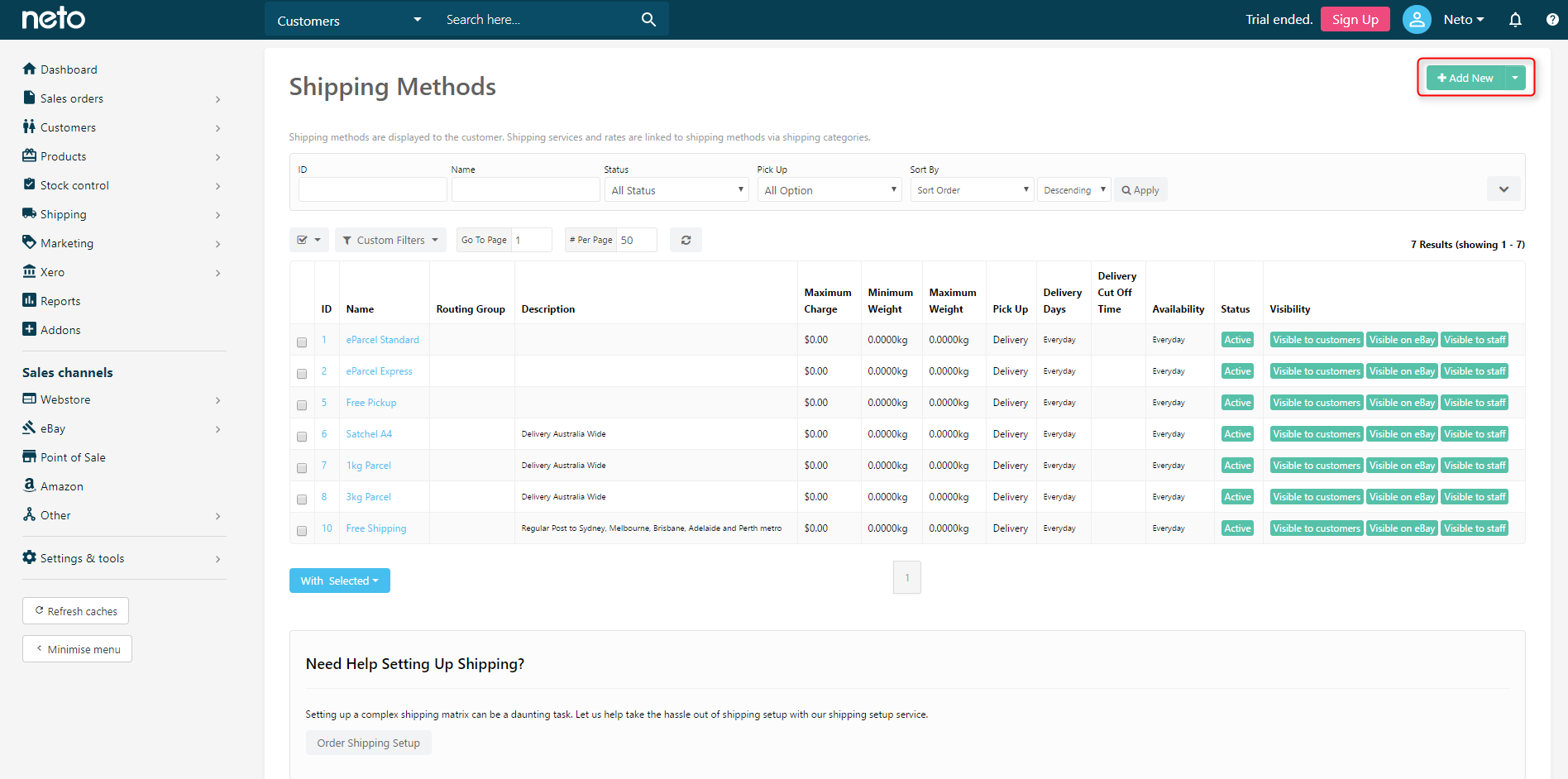Open the notifications bell
Image resolution: width=1568 pixels, height=779 pixels.
click(1515, 19)
